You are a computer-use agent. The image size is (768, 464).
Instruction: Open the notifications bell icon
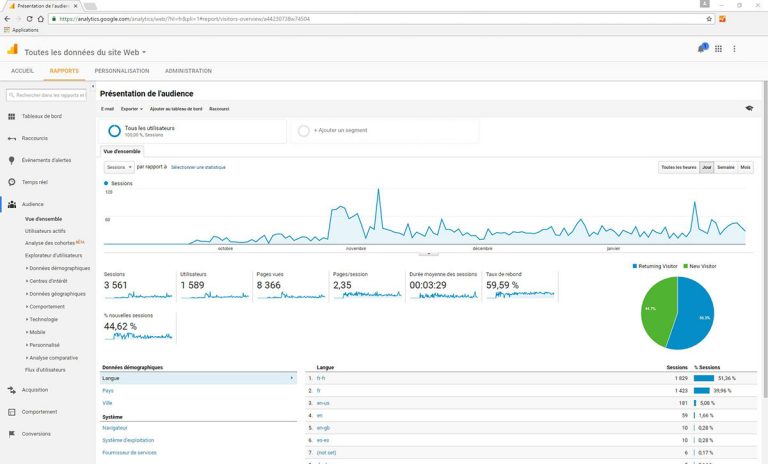(x=702, y=49)
